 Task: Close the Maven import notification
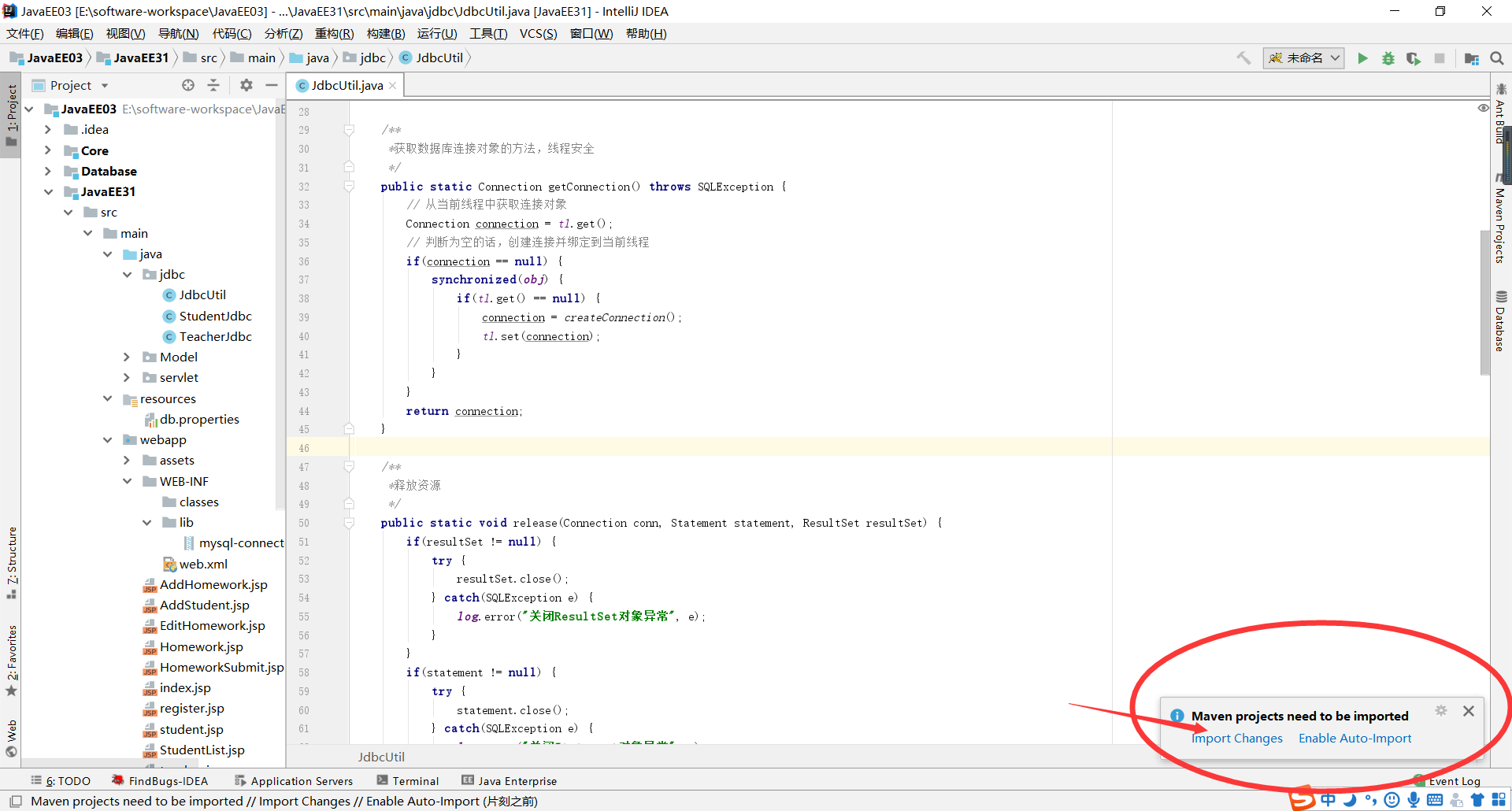1469,711
